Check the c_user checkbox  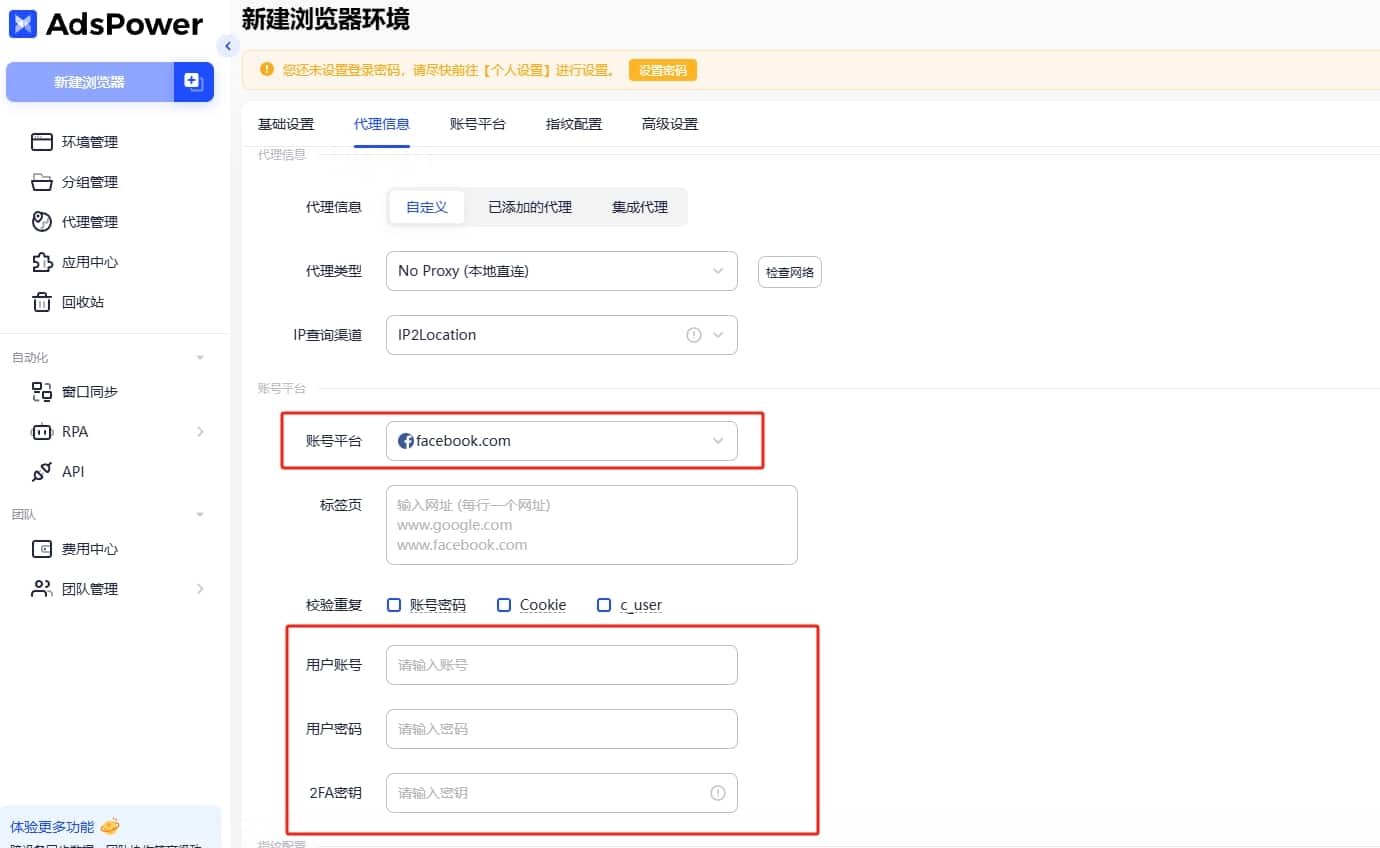(x=604, y=605)
